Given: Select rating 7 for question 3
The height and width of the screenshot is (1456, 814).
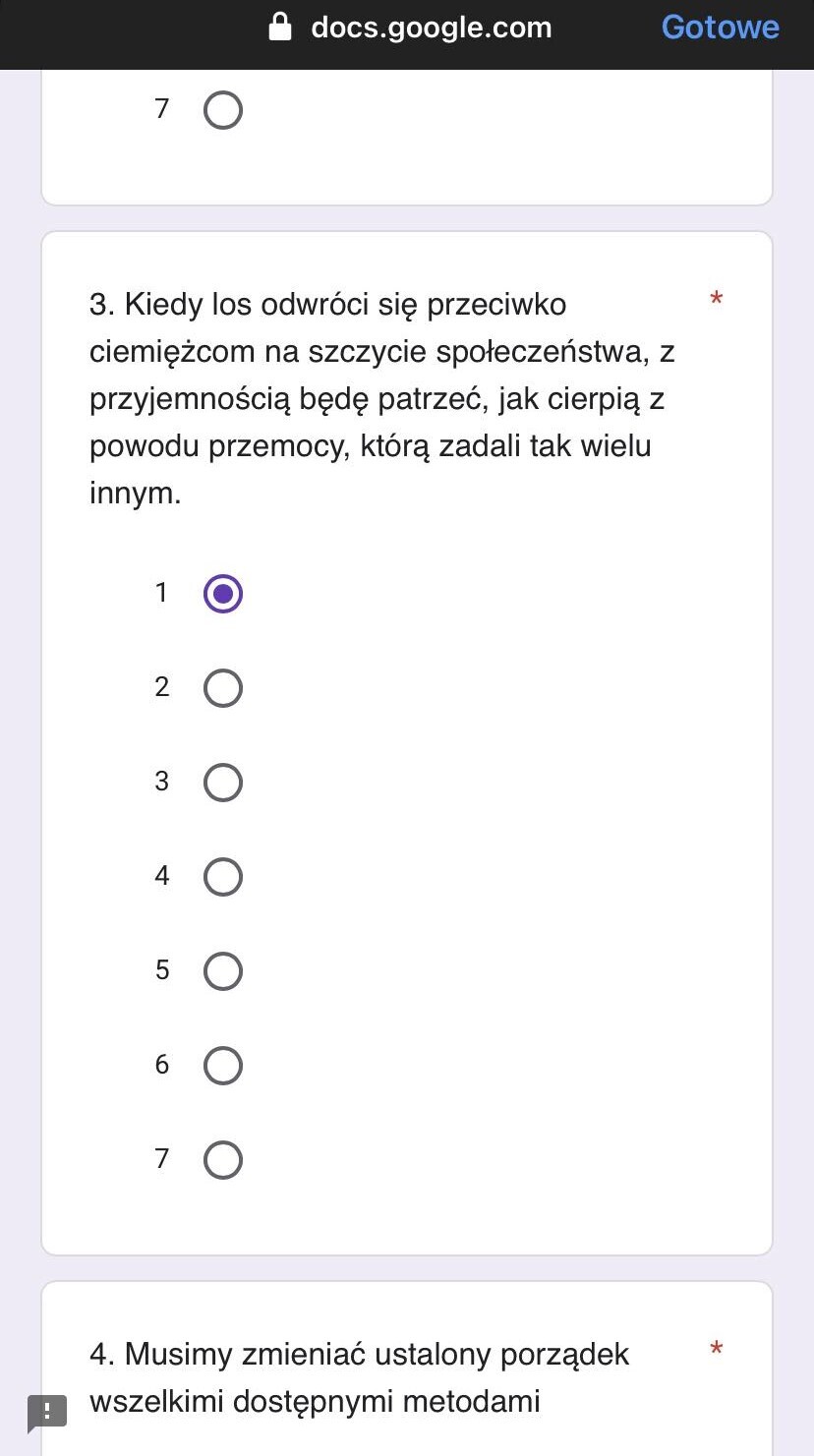Looking at the screenshot, I should (223, 1160).
